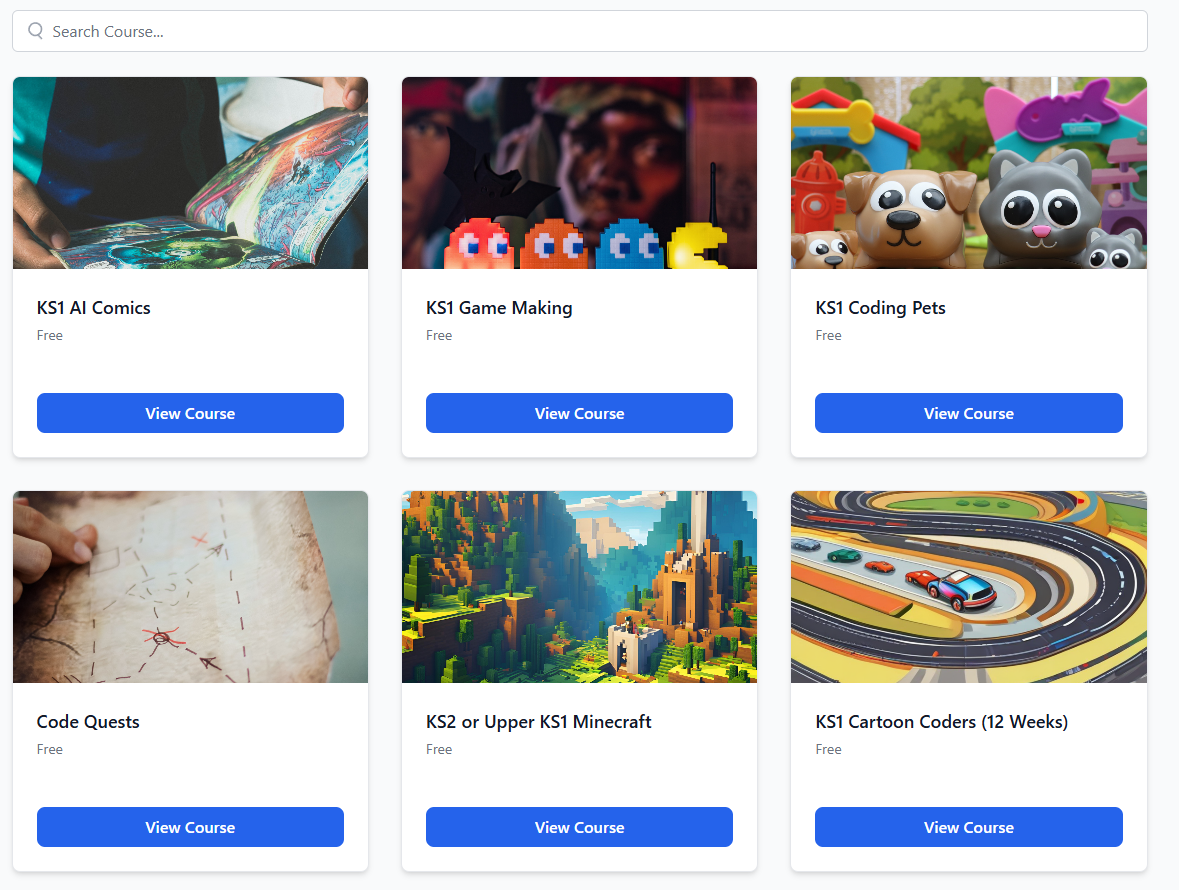
Task: View the KS1 Game Making course
Action: click(579, 413)
